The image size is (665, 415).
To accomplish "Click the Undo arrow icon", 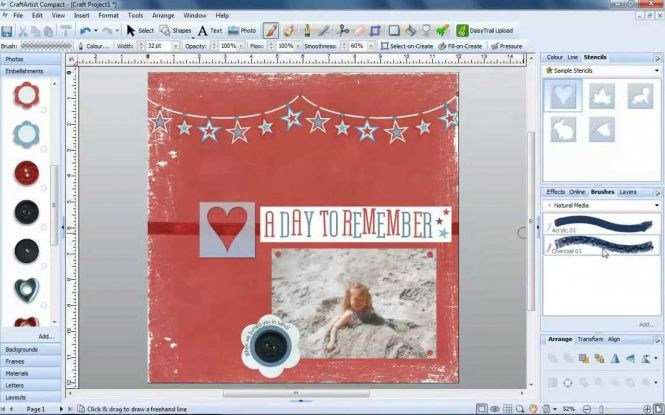I will [x=86, y=31].
